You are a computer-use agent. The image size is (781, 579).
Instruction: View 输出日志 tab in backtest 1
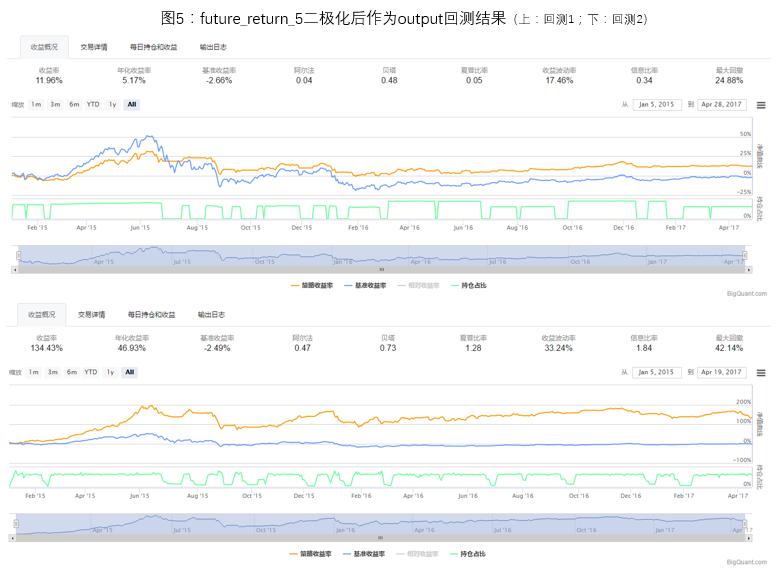coord(213,47)
